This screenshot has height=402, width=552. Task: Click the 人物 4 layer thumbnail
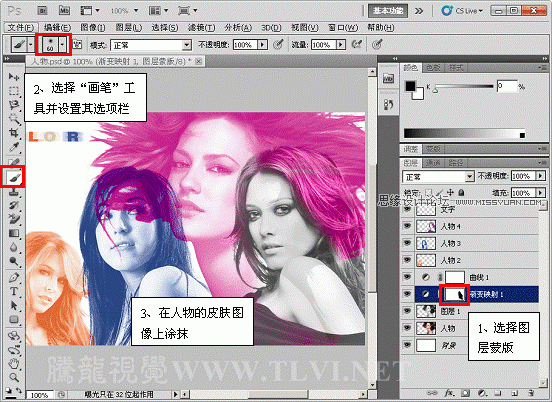pos(426,226)
